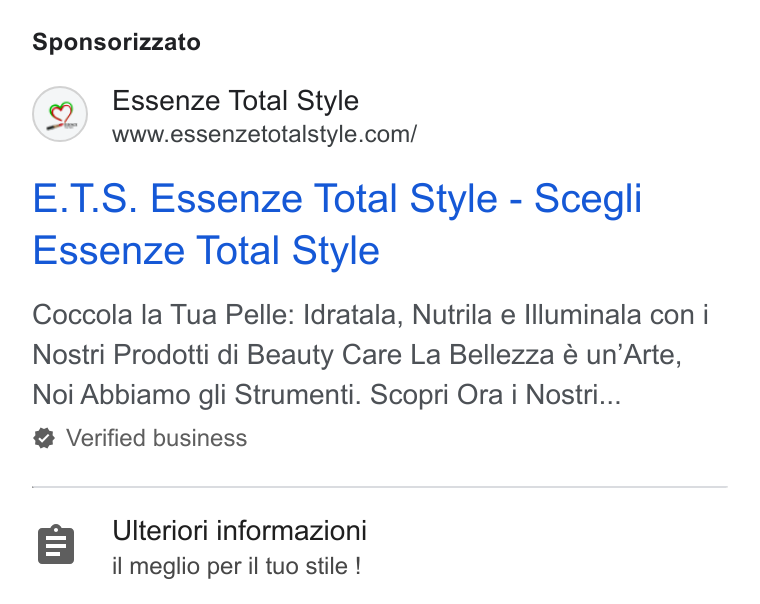Click the verified checkmark badge icon
This screenshot has height=604, width=760.
pos(44,438)
